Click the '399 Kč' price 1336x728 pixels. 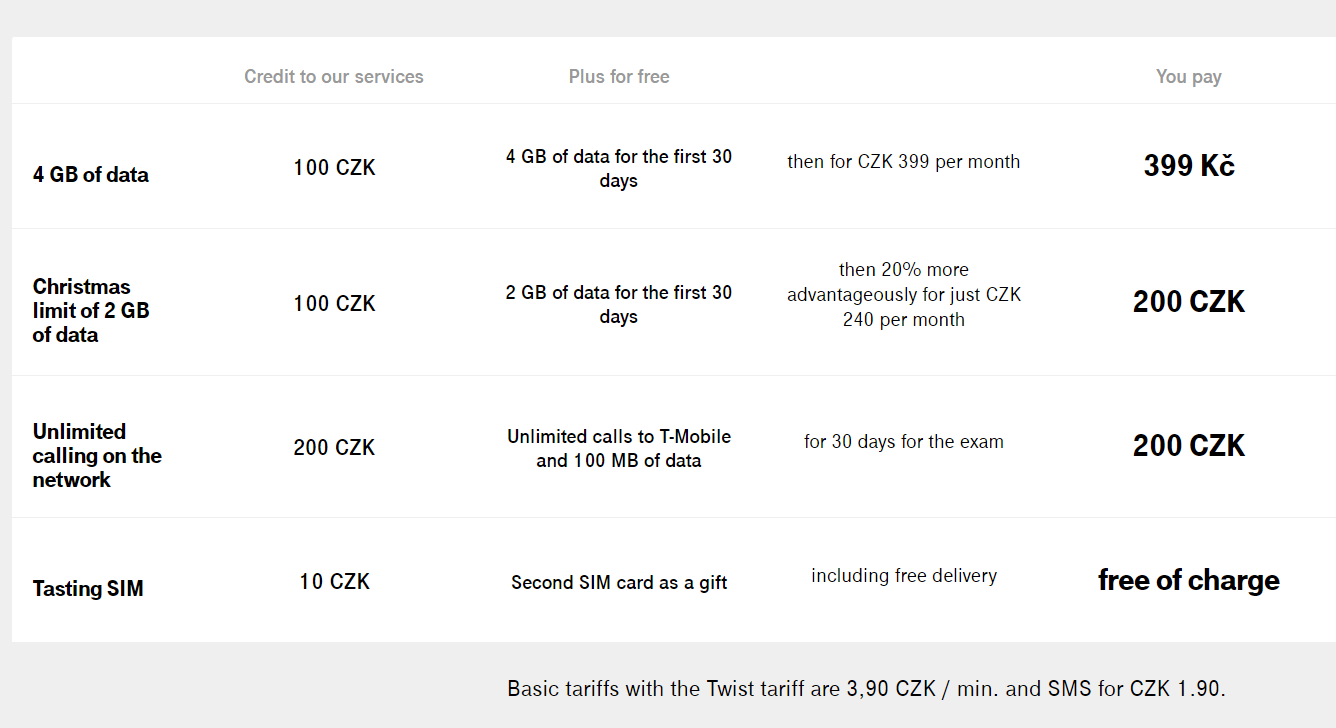click(x=1189, y=166)
